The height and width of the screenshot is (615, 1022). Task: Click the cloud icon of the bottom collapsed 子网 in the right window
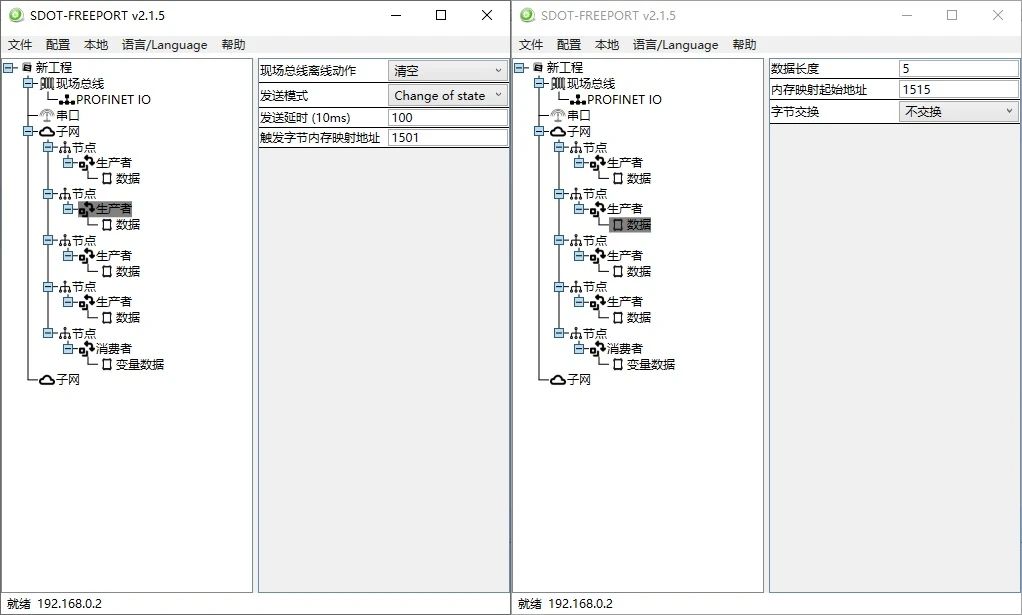[558, 380]
